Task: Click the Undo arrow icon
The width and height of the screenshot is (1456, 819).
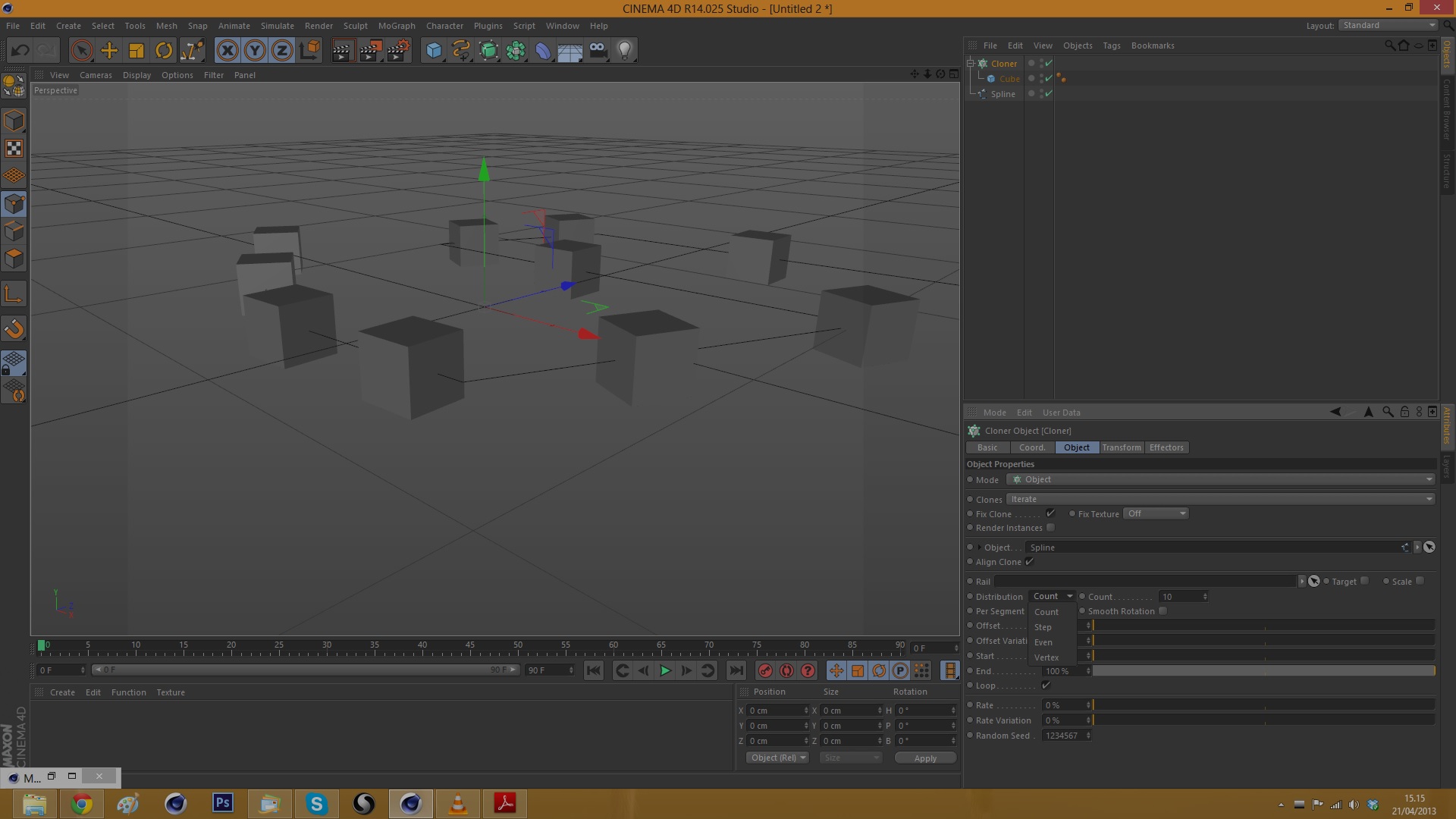Action: (20, 51)
